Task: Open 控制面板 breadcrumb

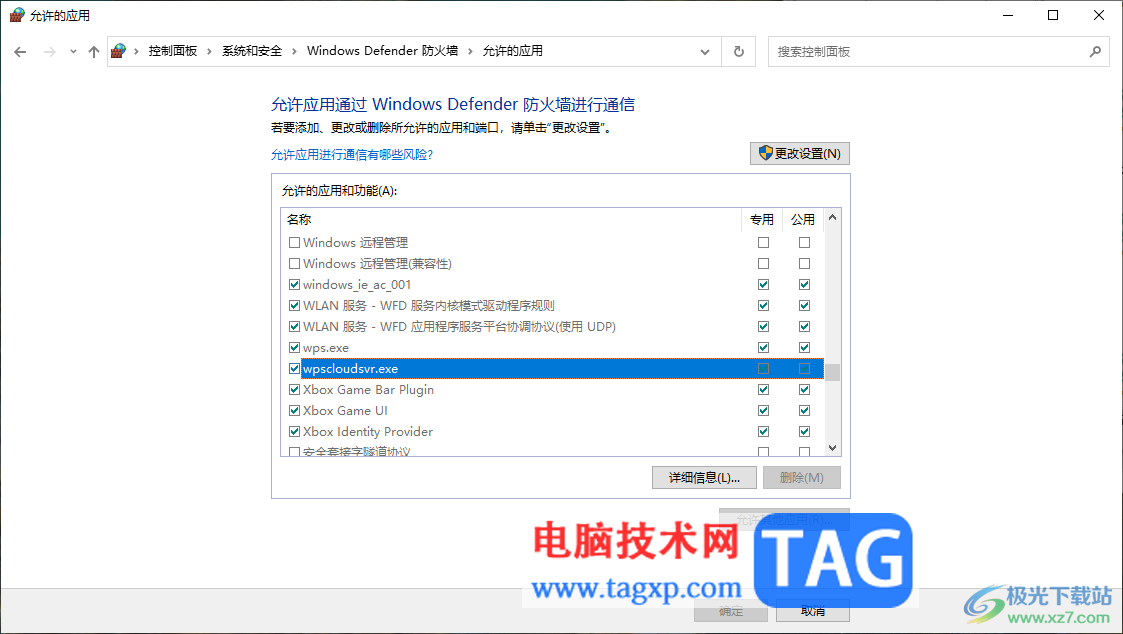Action: (173, 51)
